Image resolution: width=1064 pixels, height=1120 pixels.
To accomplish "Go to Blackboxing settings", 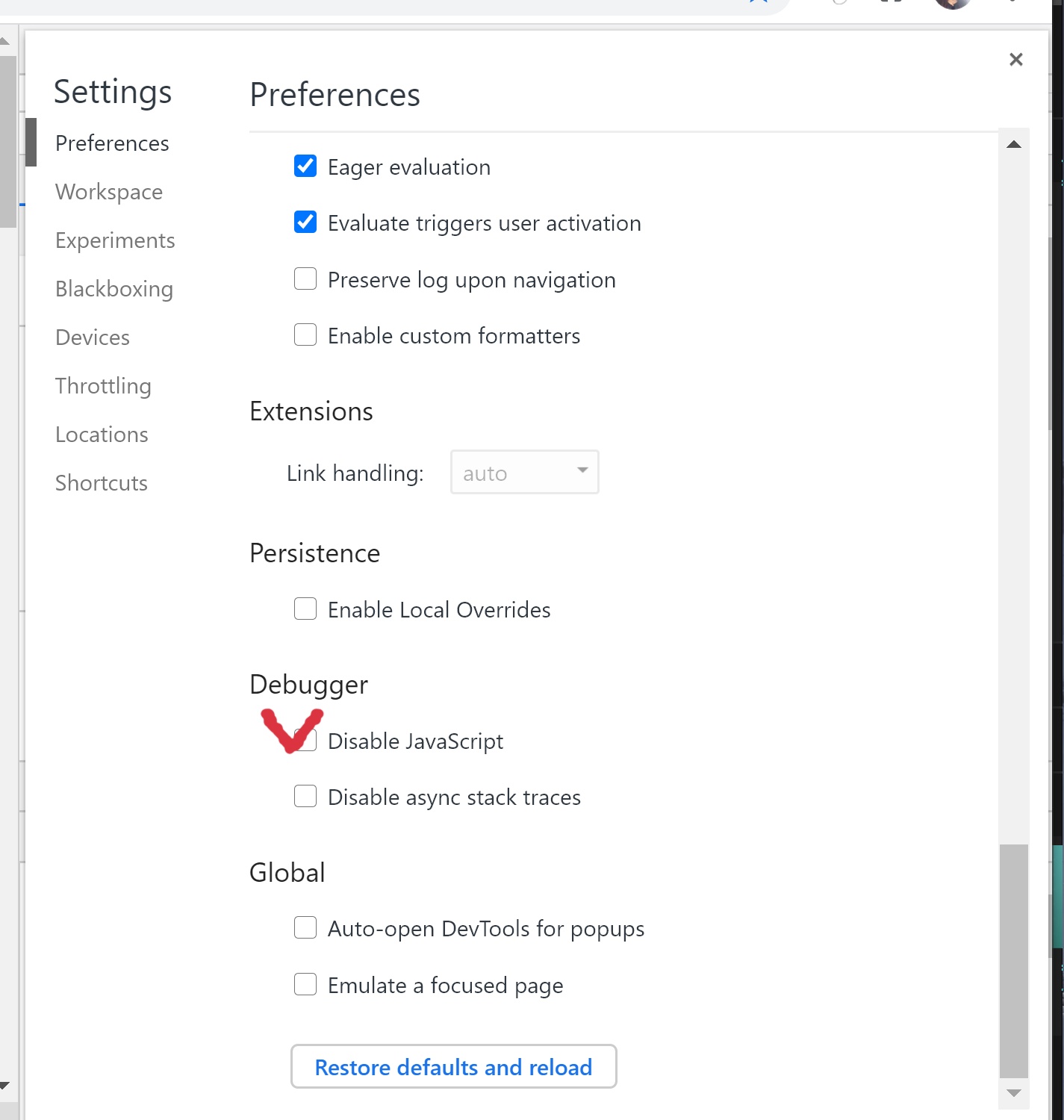I will [114, 289].
